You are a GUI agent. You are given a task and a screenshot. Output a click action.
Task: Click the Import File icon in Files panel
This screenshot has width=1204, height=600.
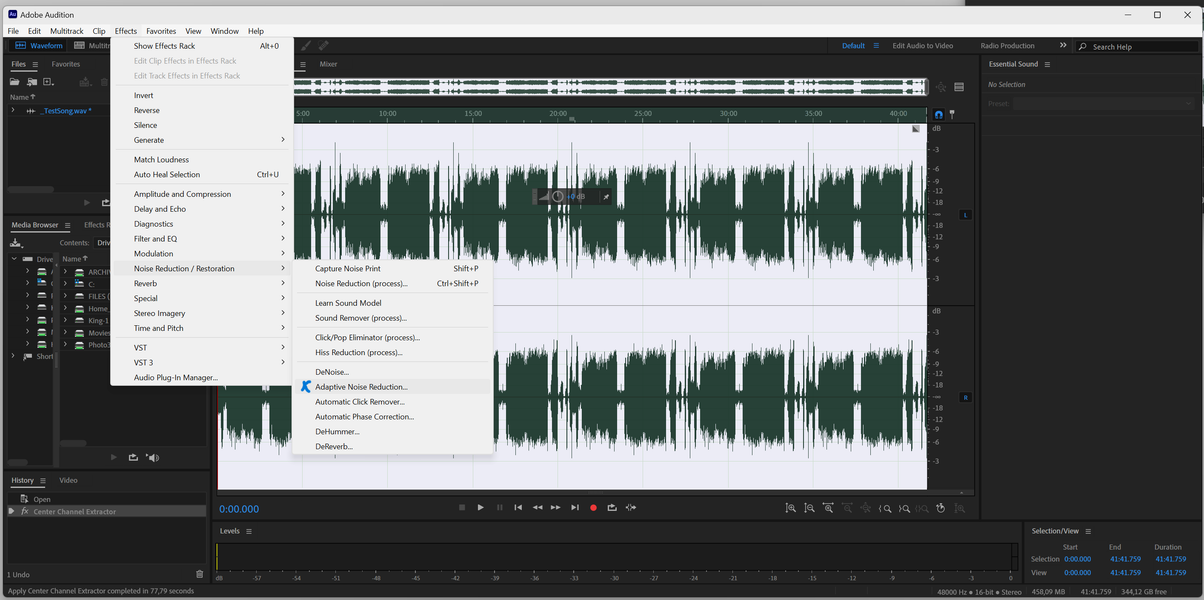click(32, 82)
